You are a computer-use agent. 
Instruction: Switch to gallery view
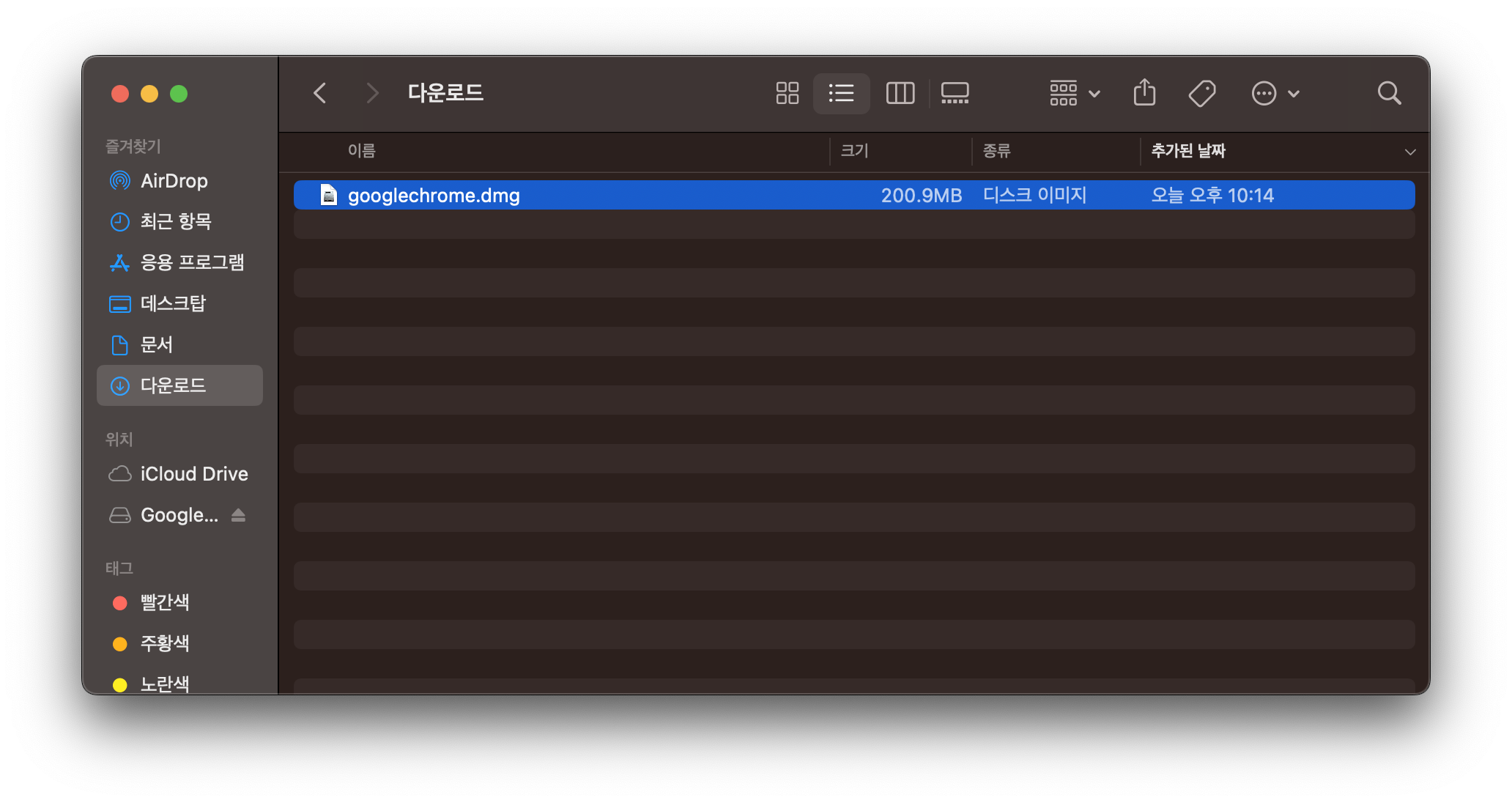pos(955,93)
